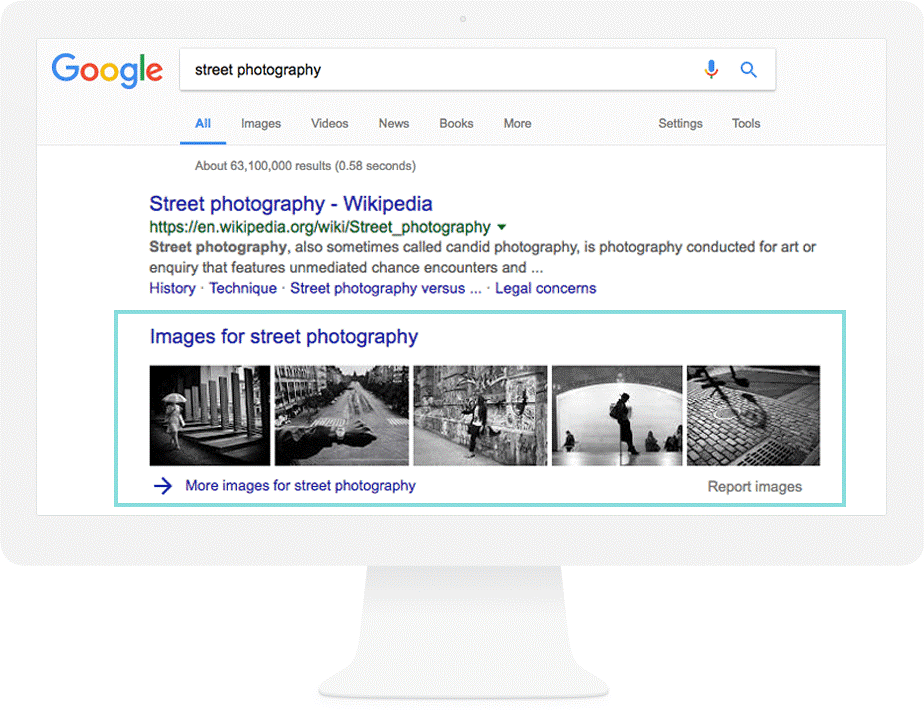Open the More search categories menu

[x=517, y=124]
